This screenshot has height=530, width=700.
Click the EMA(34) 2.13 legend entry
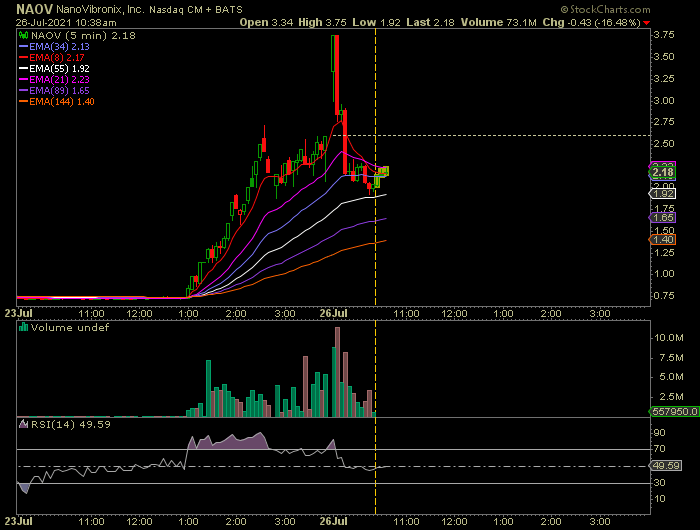click(54, 46)
